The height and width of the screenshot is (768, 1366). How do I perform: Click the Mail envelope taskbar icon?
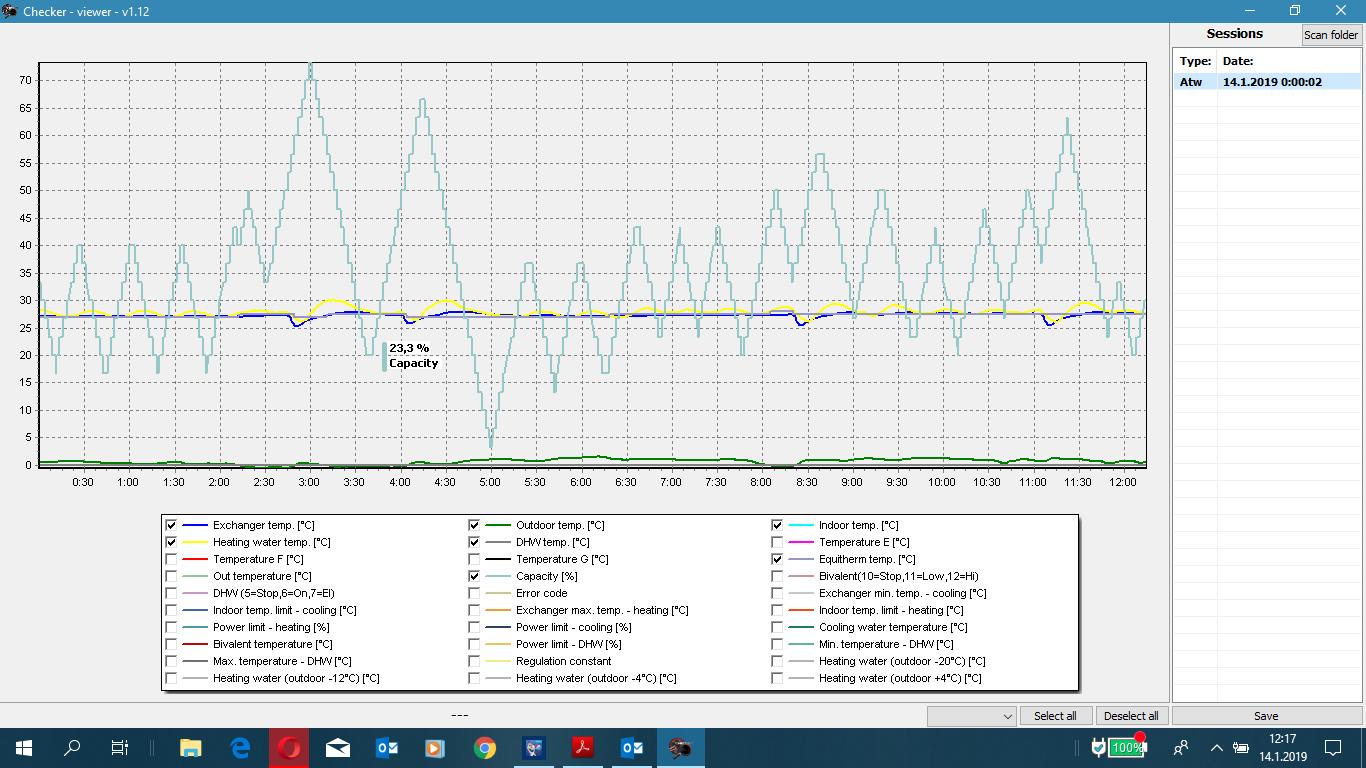coord(338,748)
